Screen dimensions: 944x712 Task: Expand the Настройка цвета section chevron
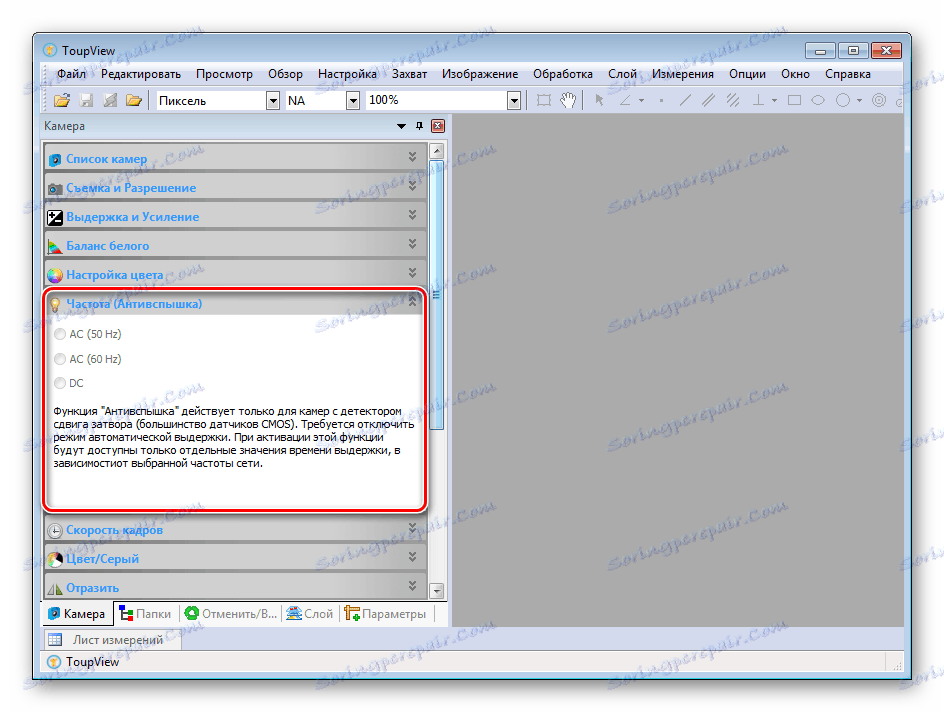coord(412,272)
